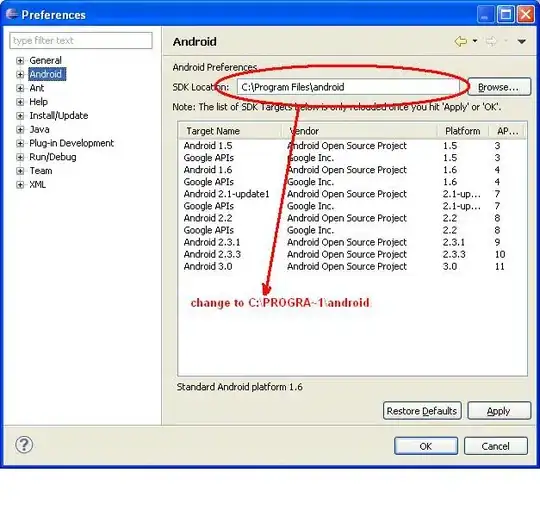Image resolution: width=540 pixels, height=529 pixels.
Task: Select the Android 1.6 target row
Action: [x=353, y=170]
